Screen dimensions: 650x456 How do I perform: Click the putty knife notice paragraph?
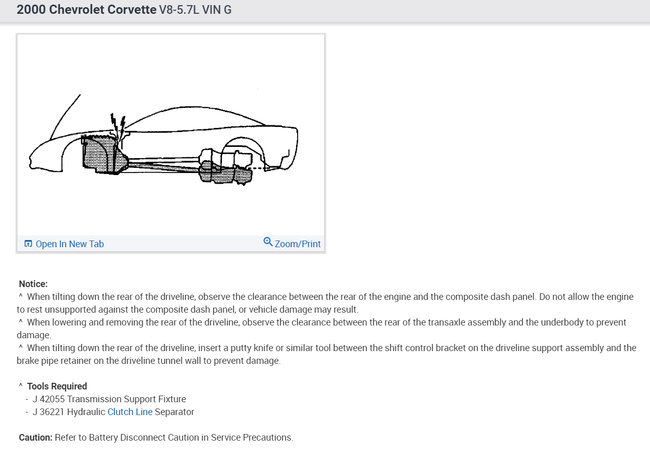coord(327,354)
